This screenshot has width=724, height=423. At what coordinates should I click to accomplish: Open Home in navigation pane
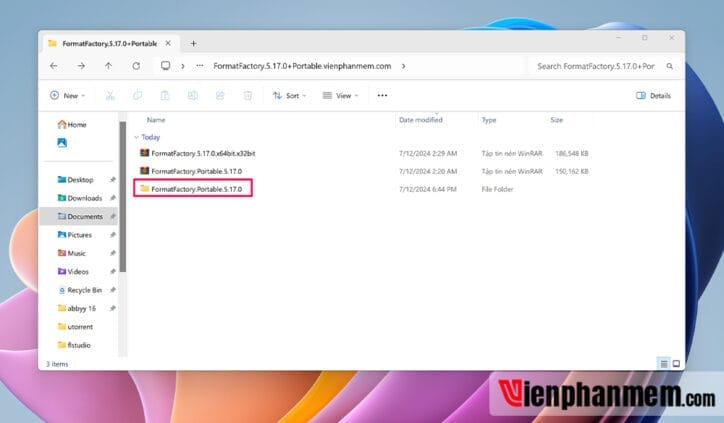click(72, 124)
